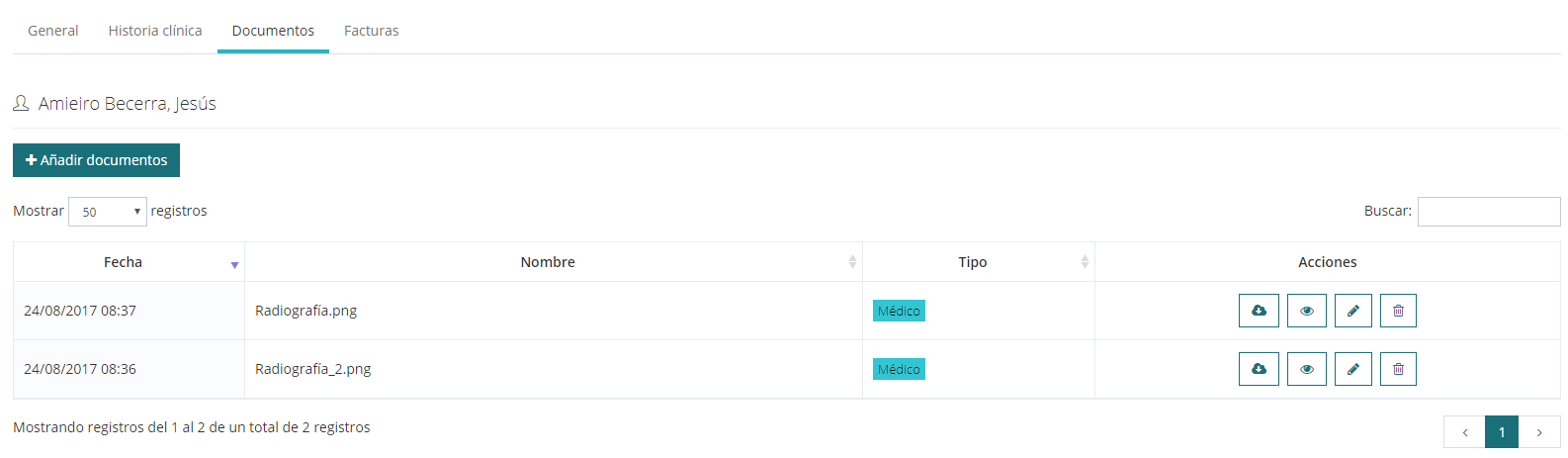Image resolution: width=1568 pixels, height=458 pixels.
Task: Select page 1 in pagination
Action: pyautogui.click(x=1502, y=432)
